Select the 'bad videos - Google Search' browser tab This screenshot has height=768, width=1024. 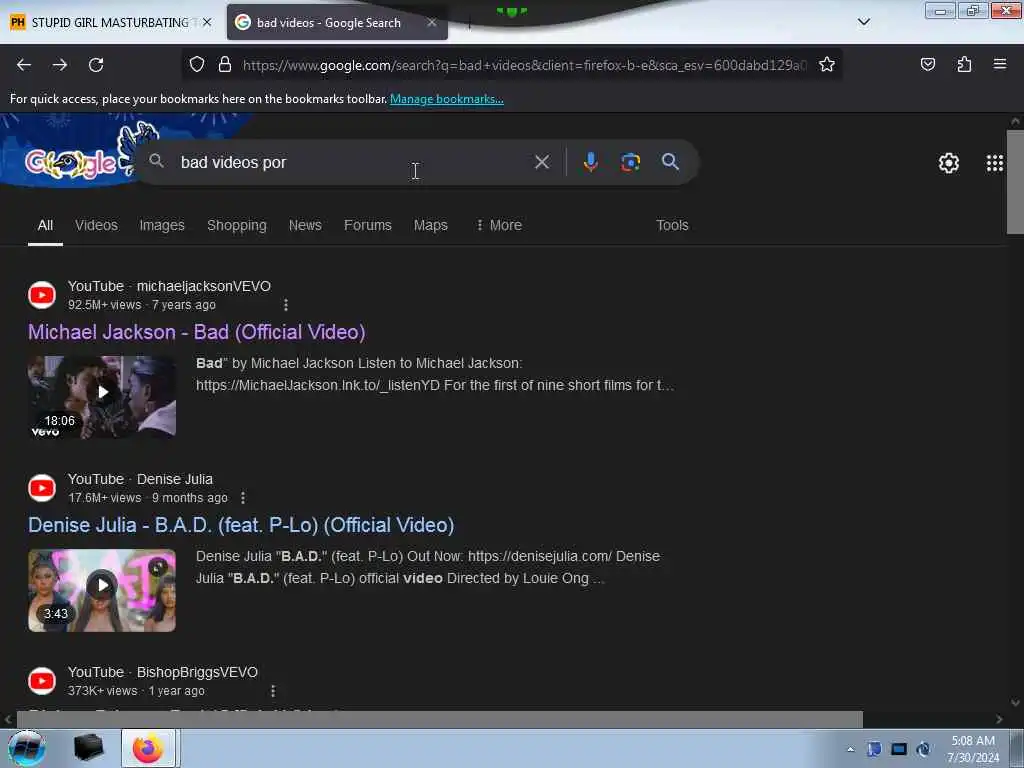click(337, 23)
